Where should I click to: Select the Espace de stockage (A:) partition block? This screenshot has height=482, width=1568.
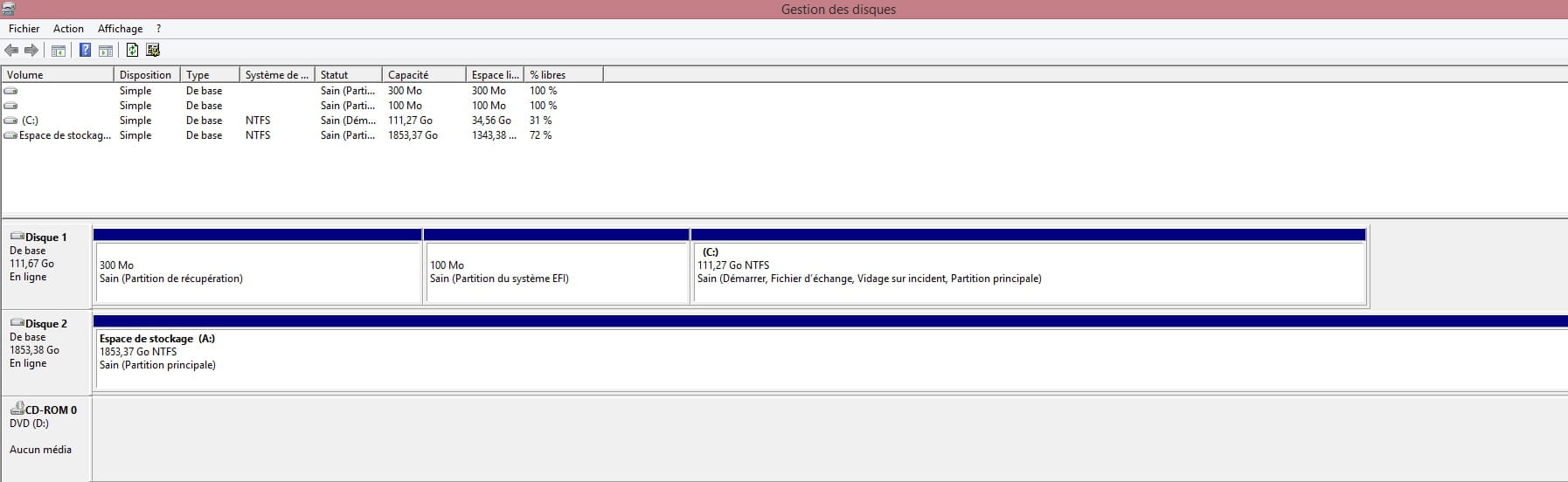tap(830, 353)
